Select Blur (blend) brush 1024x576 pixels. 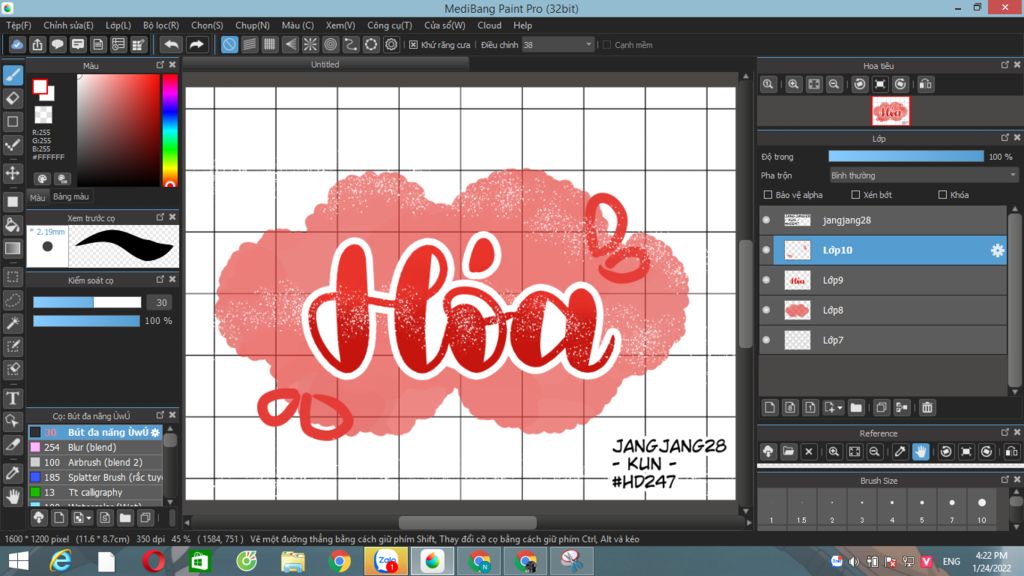tap(95, 447)
